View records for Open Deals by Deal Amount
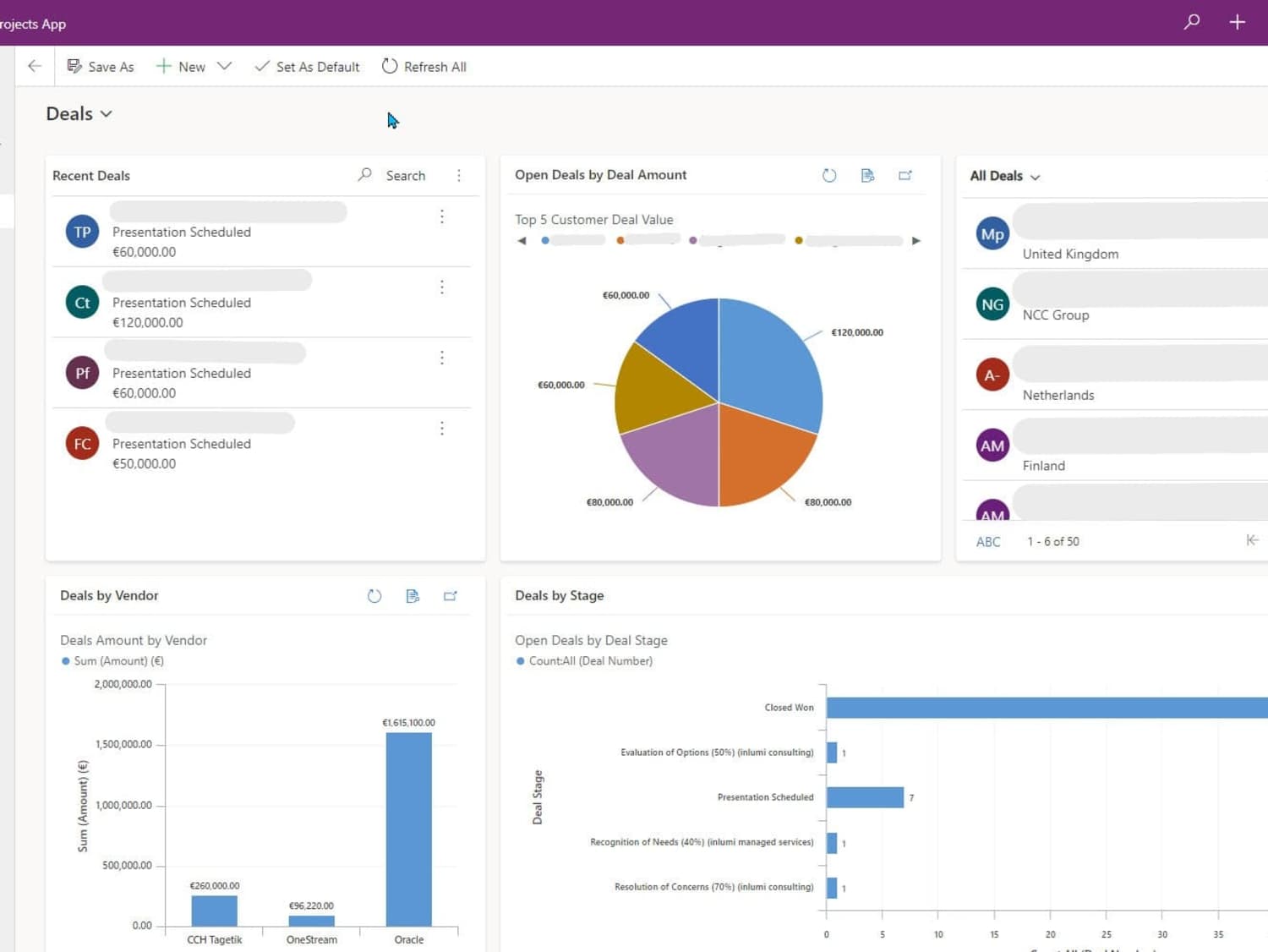 coord(867,175)
